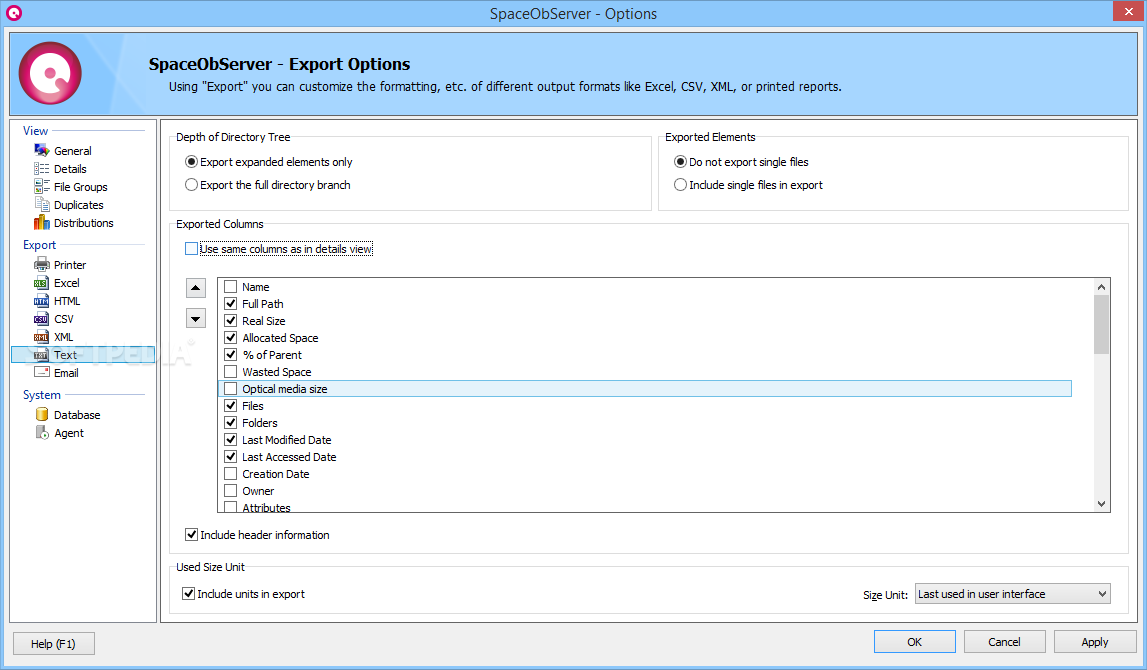Switch to Excel export options

67,283
